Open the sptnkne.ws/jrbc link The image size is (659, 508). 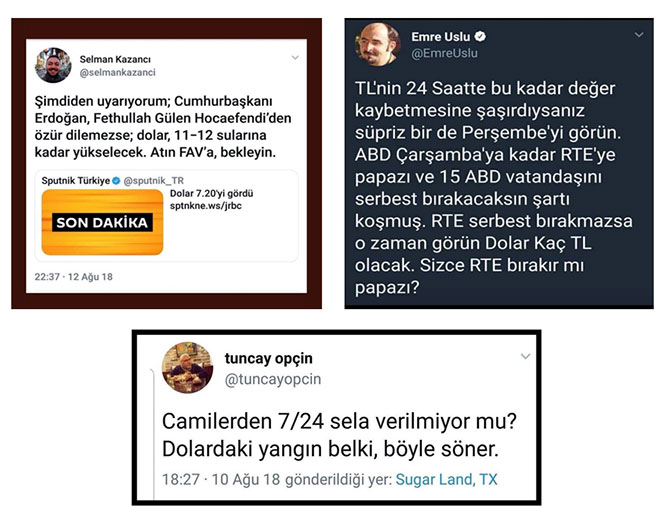206,206
